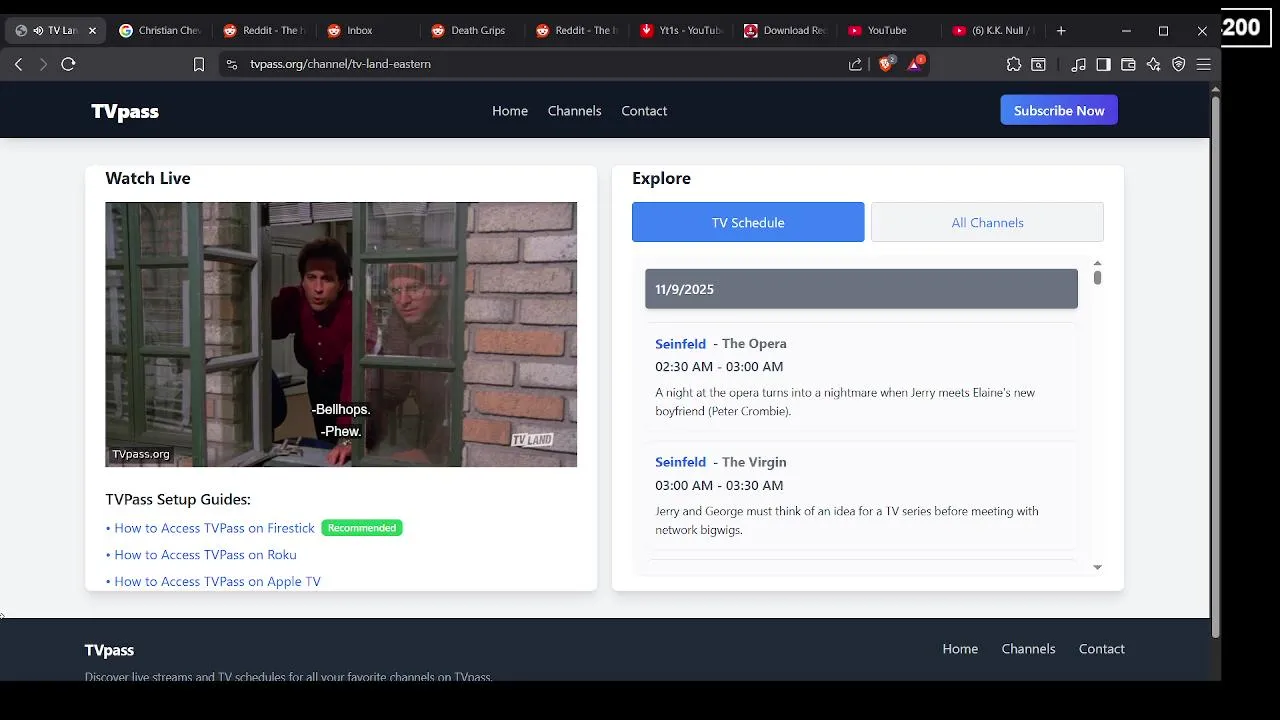Screen dimensions: 1280x720
Task: Open Channels in the top navigation
Action: (x=574, y=111)
